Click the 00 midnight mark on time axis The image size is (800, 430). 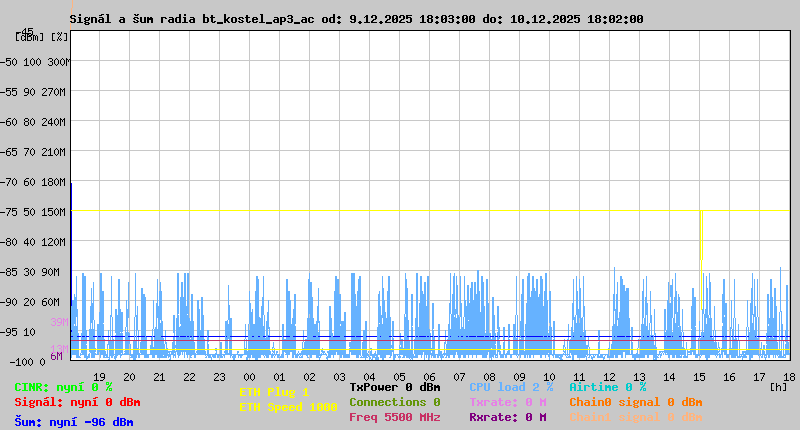click(x=250, y=377)
